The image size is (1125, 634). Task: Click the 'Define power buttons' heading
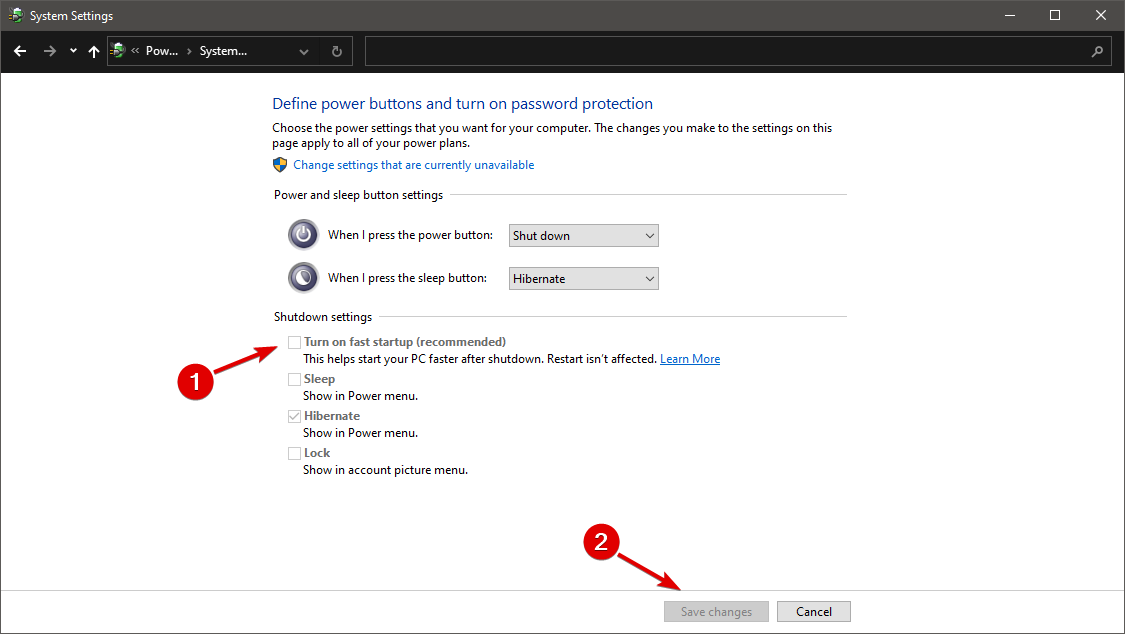[x=462, y=103]
